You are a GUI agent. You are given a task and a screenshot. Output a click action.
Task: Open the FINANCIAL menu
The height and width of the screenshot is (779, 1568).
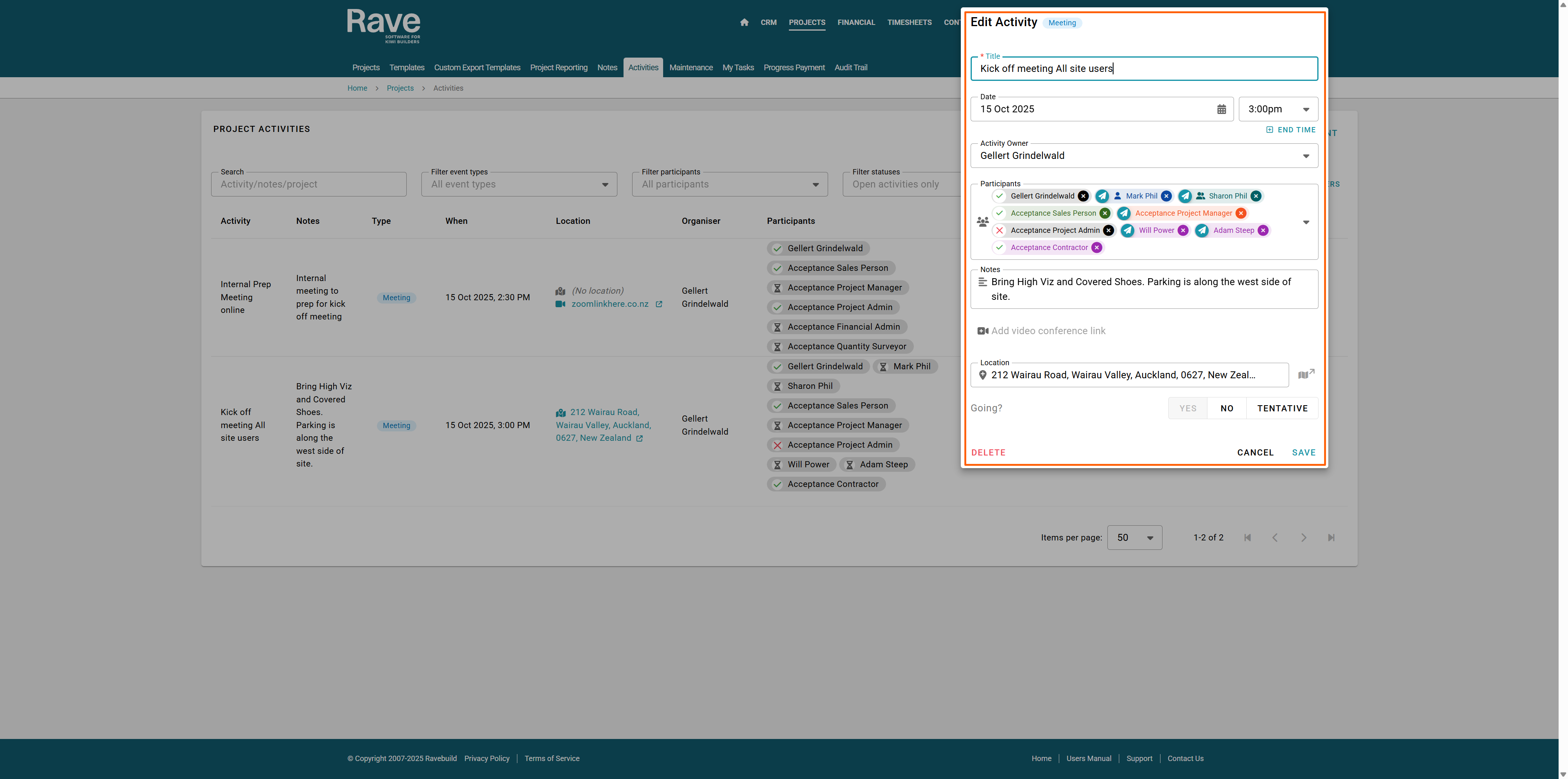pos(856,22)
